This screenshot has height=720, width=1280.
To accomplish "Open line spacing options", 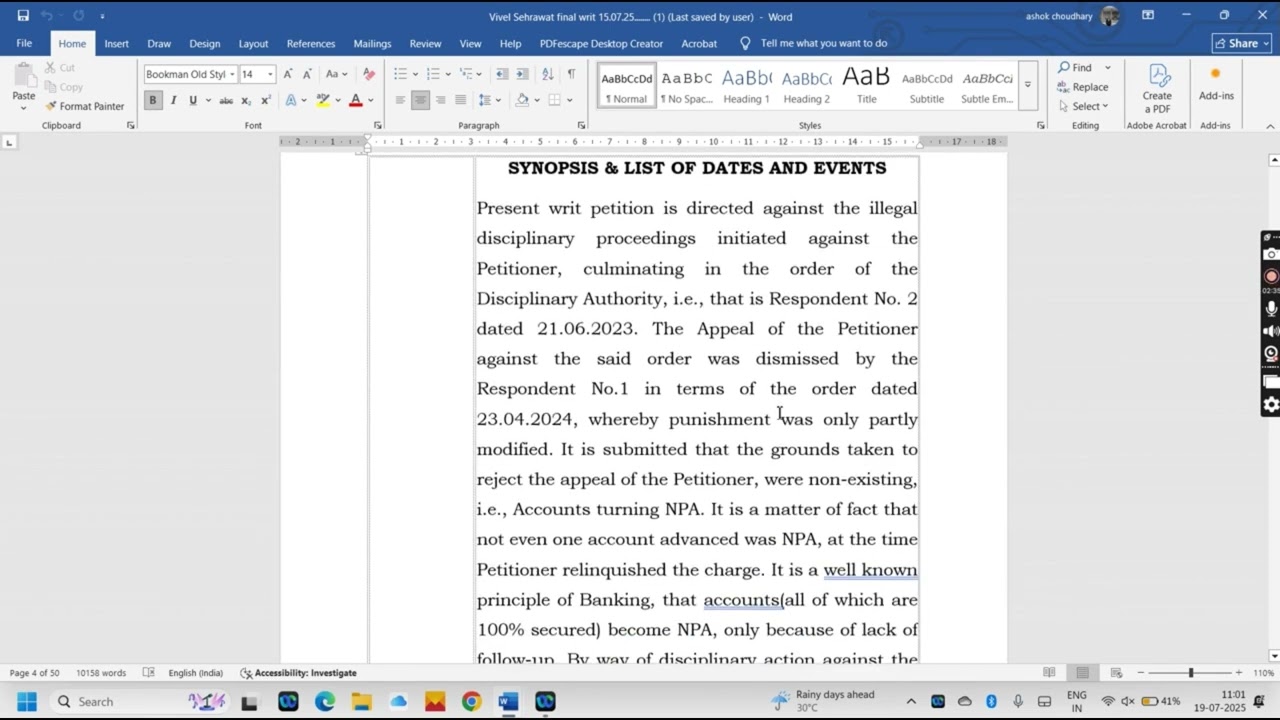I will (x=489, y=100).
